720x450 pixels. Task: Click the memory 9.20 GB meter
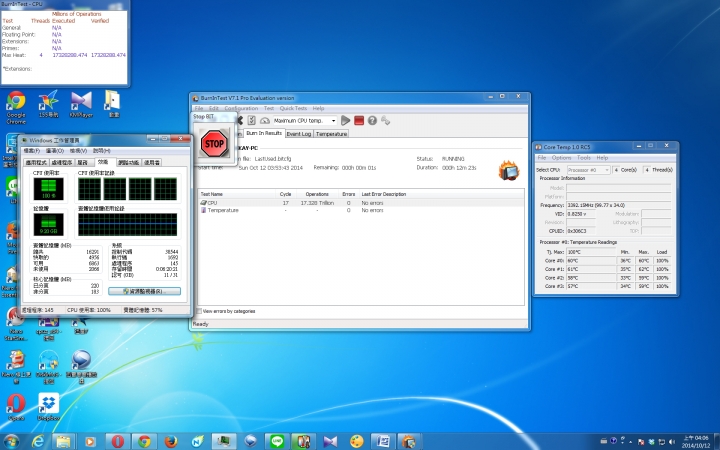[x=48, y=224]
